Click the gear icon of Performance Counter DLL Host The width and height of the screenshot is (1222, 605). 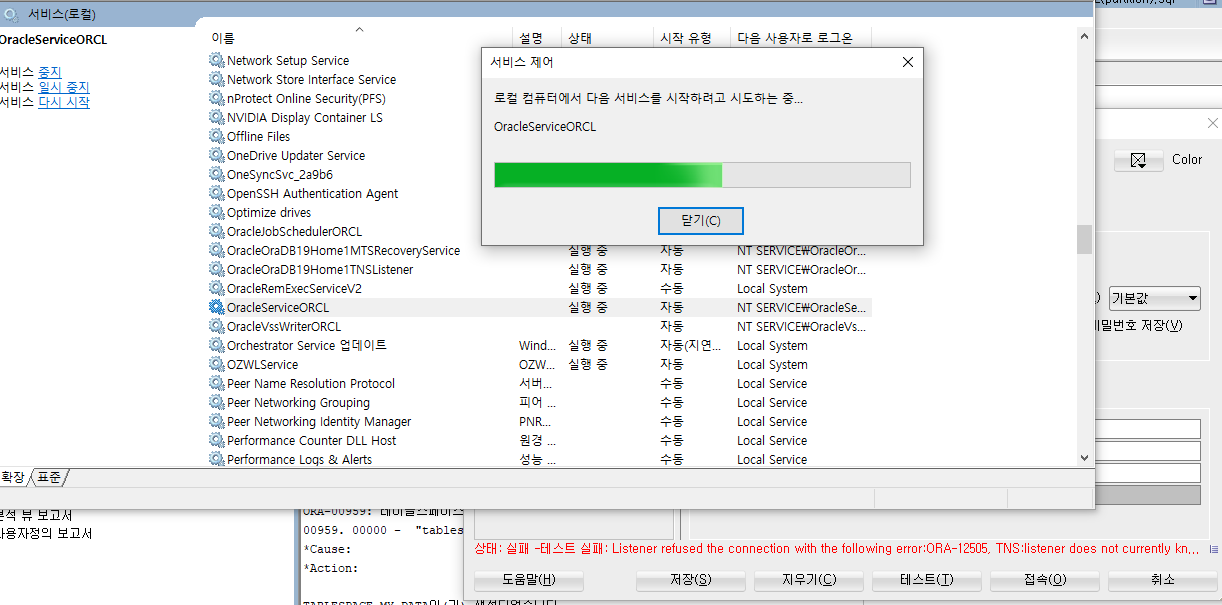(x=216, y=441)
